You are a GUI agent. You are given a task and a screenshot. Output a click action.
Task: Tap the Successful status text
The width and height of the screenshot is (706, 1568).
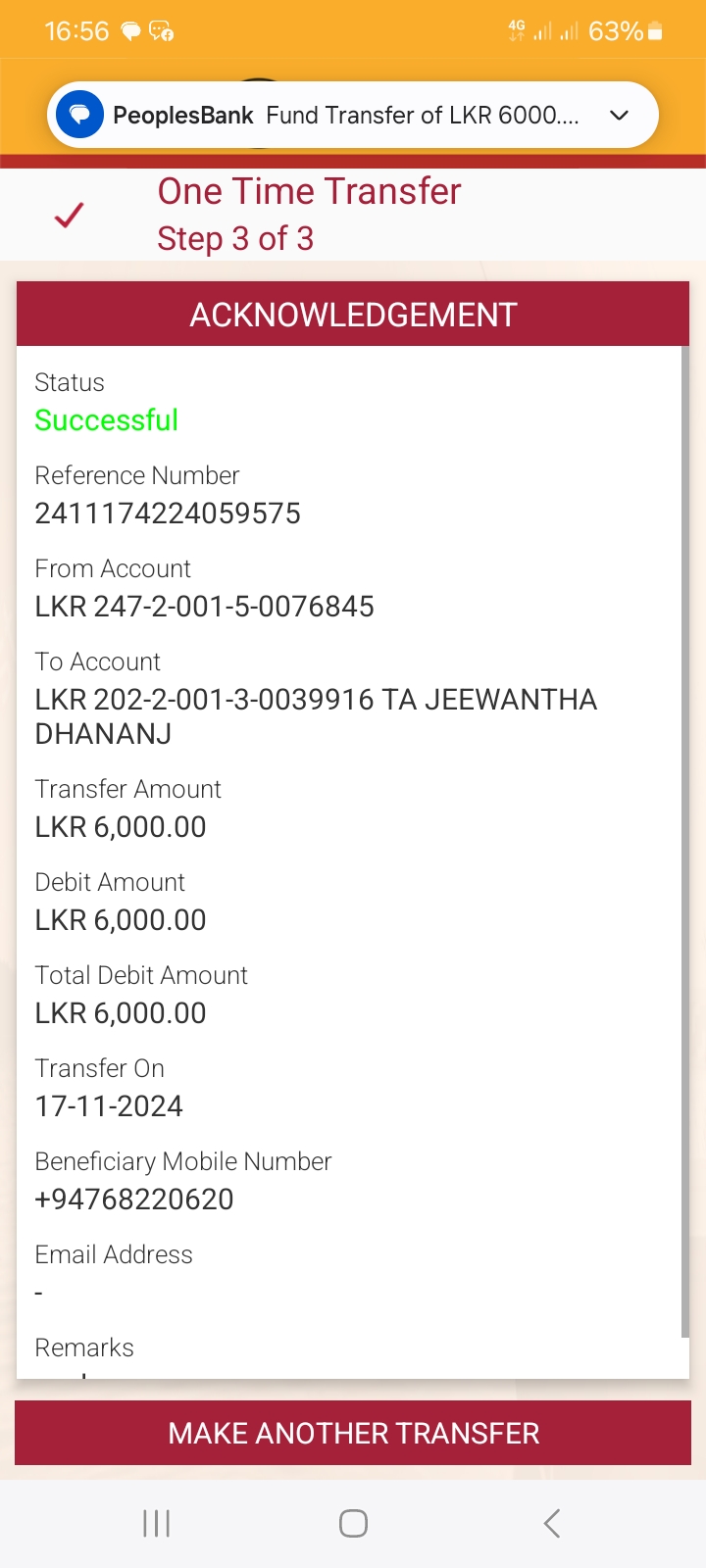(106, 420)
